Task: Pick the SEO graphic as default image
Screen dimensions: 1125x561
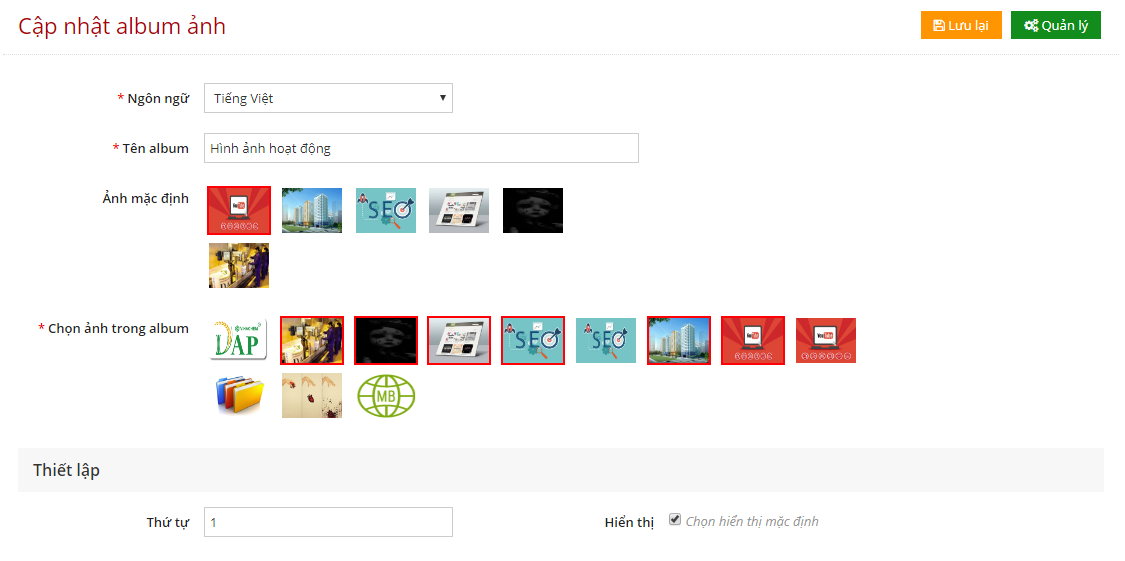Action: [386, 210]
